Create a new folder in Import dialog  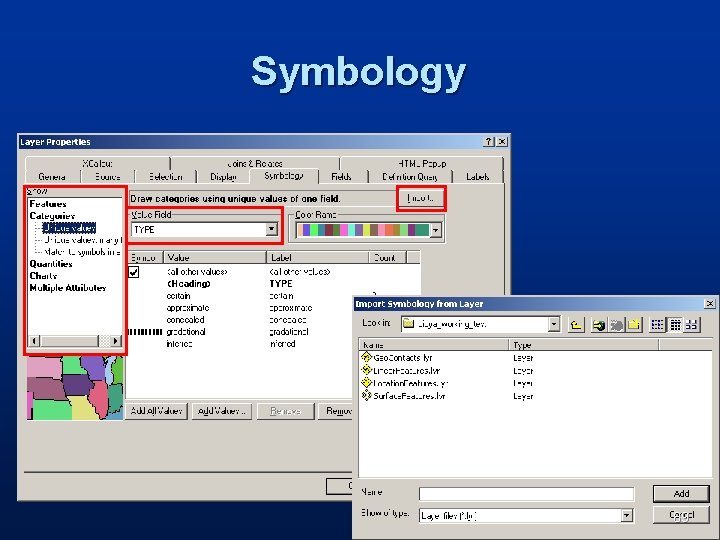[x=634, y=325]
